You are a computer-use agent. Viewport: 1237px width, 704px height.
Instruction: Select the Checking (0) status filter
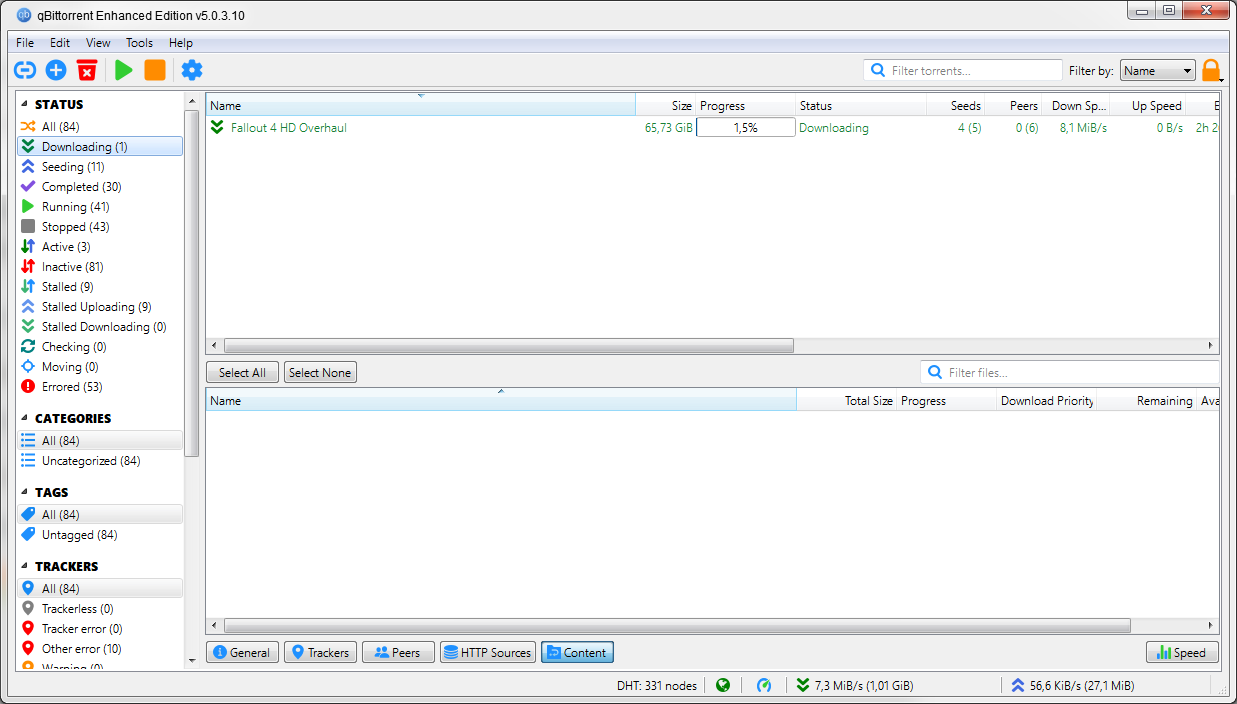tap(100, 346)
